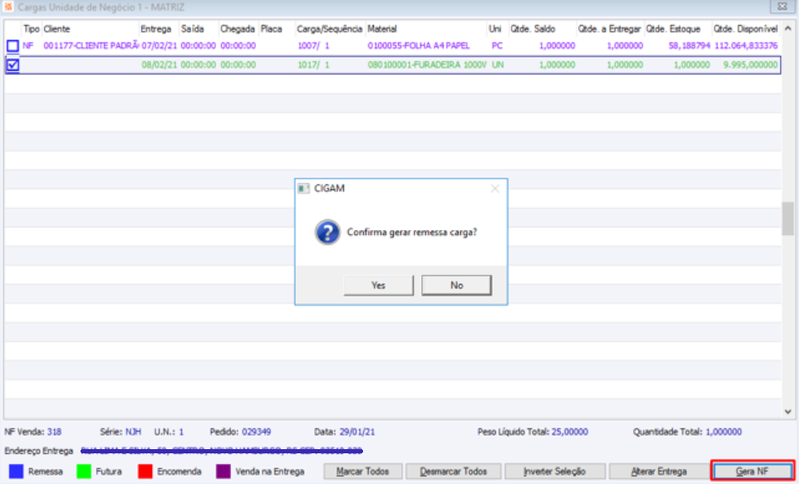Screen dimensions: 800x484
Task: Click the Marcar Todos button
Action: (363, 471)
